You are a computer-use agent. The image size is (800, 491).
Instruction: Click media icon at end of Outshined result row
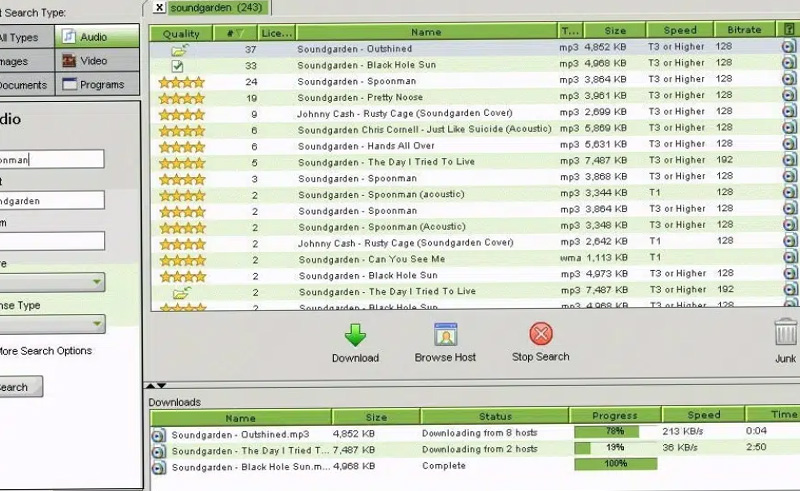click(789, 46)
